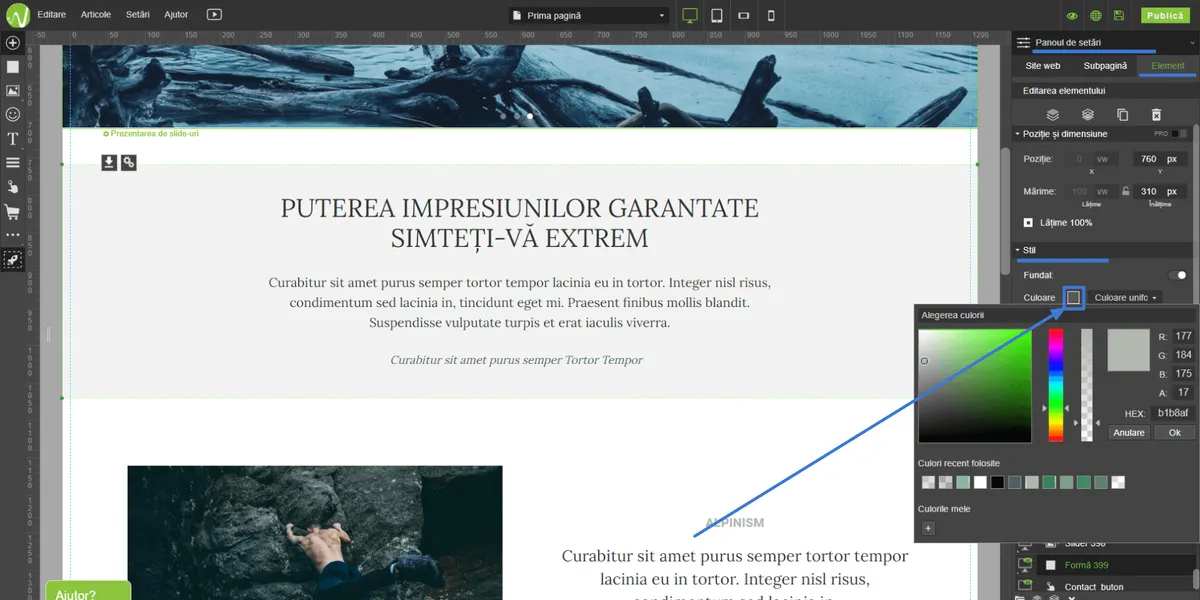Click the video tutorial play icon
Viewport: 1200px width, 600px height.
[214, 15]
